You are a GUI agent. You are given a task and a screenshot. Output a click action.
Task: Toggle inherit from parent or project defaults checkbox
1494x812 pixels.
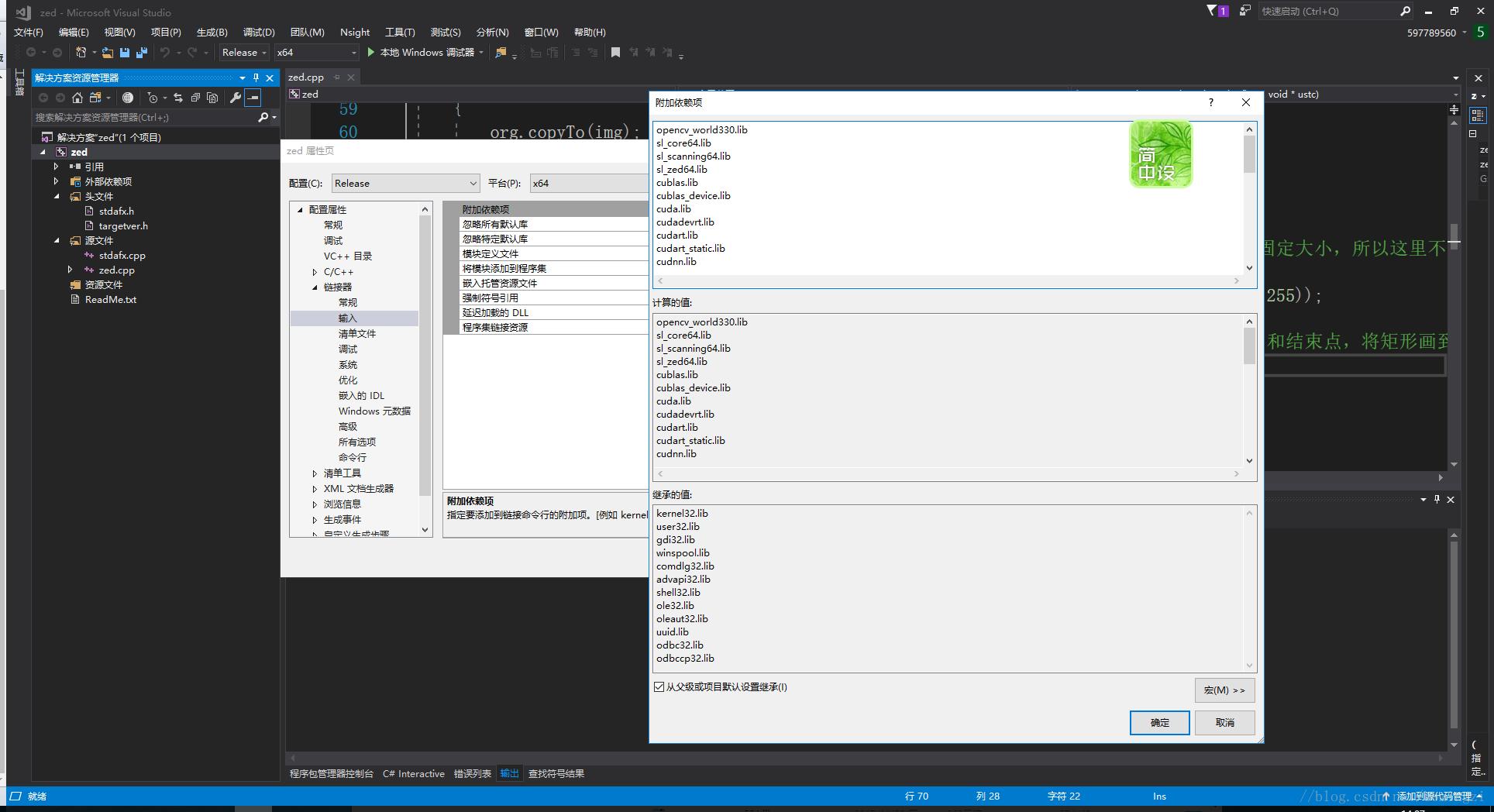coord(659,687)
